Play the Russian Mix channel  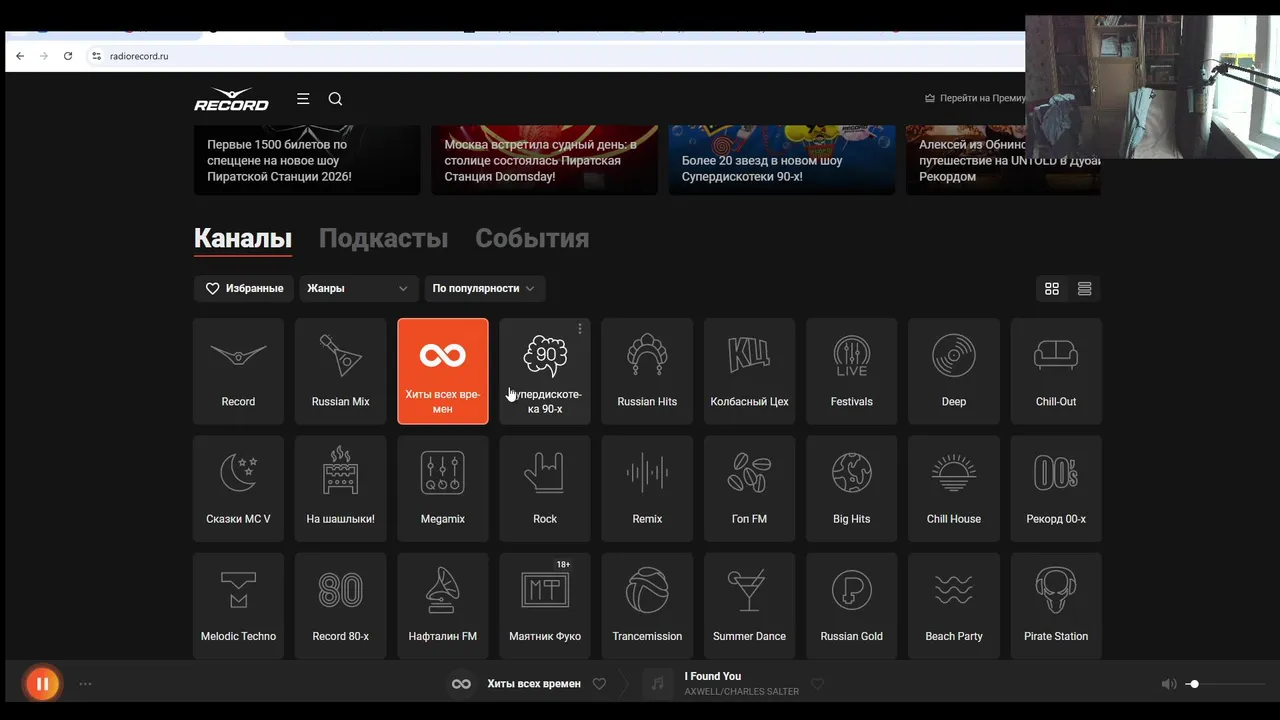point(340,371)
